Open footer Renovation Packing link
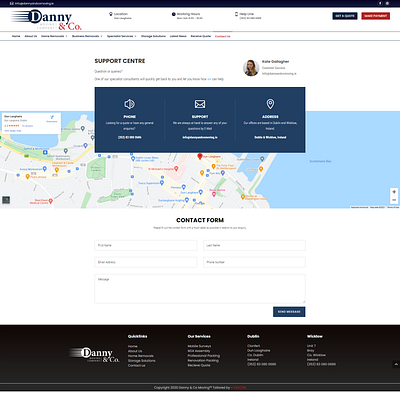Screen dimensions: 400x393 [x=203, y=361]
